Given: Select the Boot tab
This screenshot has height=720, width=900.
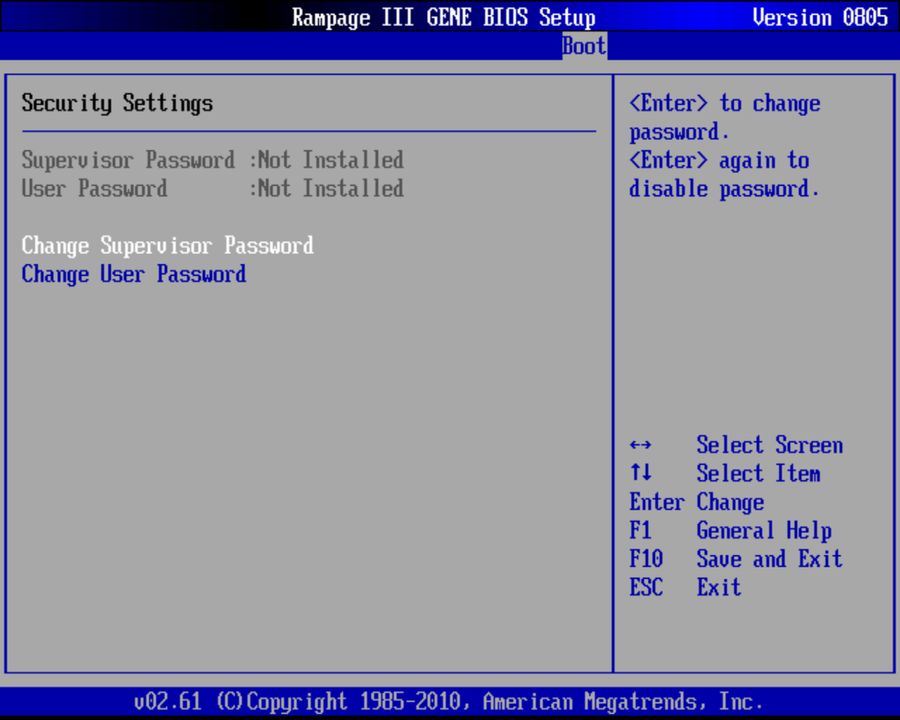Looking at the screenshot, I should coord(584,46).
